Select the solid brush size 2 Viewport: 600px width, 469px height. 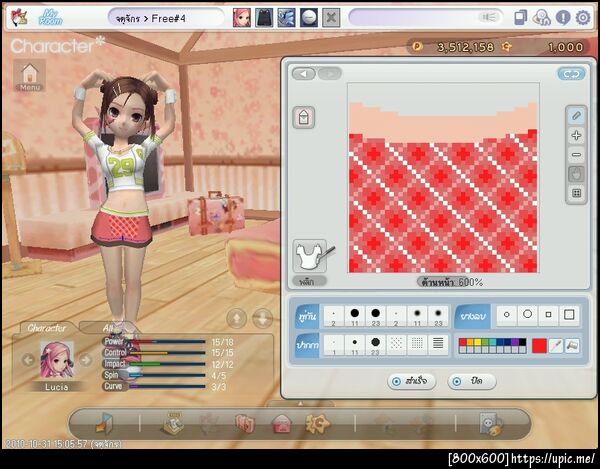pyautogui.click(x=334, y=316)
